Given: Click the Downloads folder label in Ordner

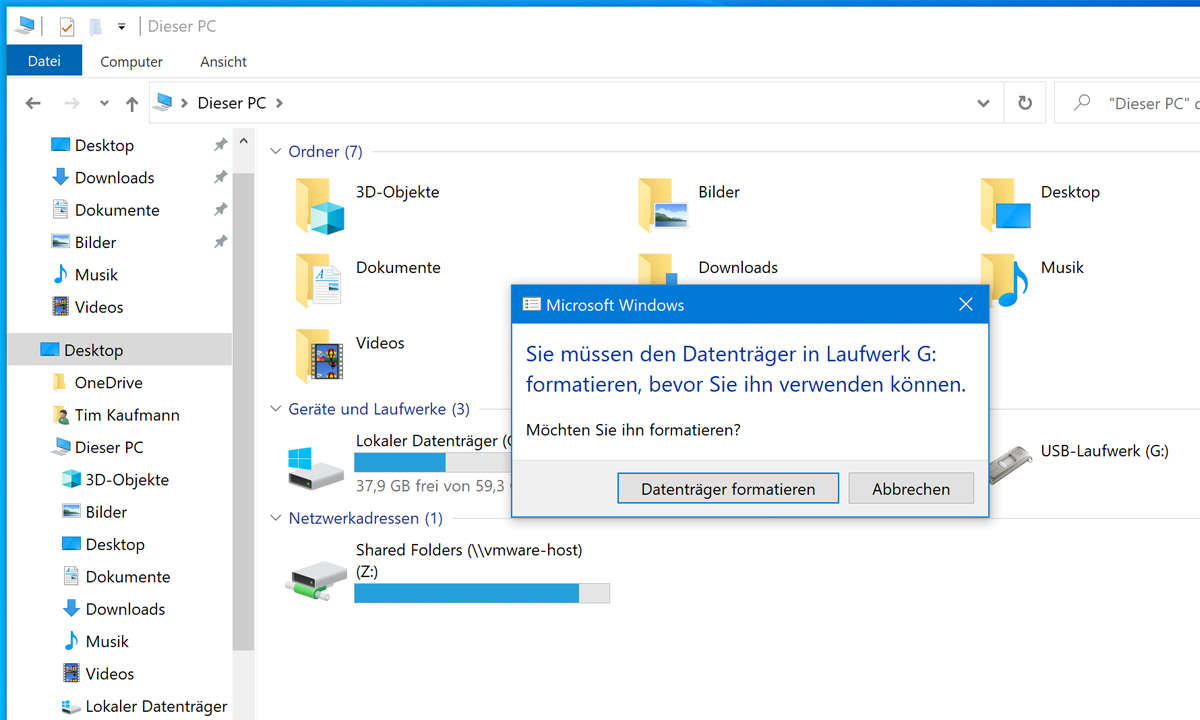Looking at the screenshot, I should 738,267.
